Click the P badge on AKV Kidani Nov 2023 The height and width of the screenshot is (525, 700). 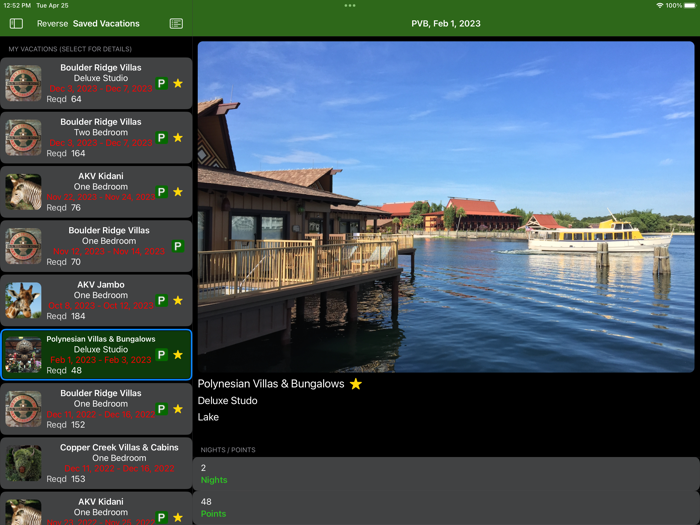point(162,192)
